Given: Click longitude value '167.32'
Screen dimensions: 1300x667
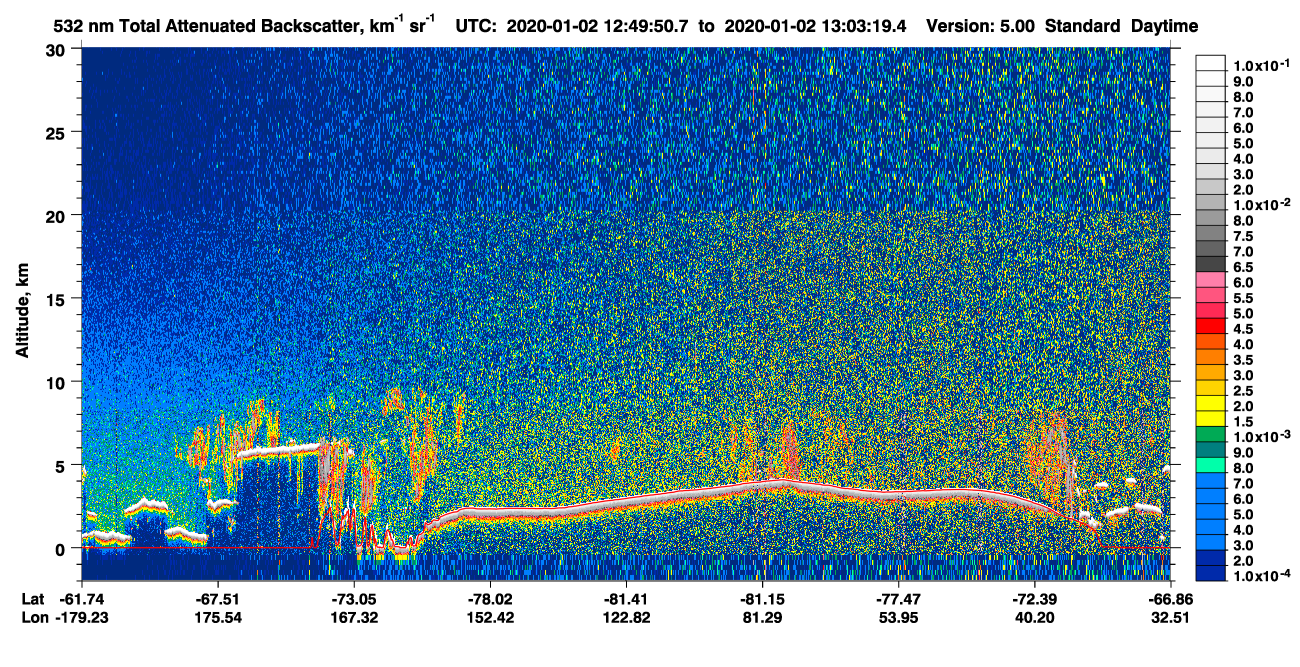Looking at the screenshot, I should [354, 618].
